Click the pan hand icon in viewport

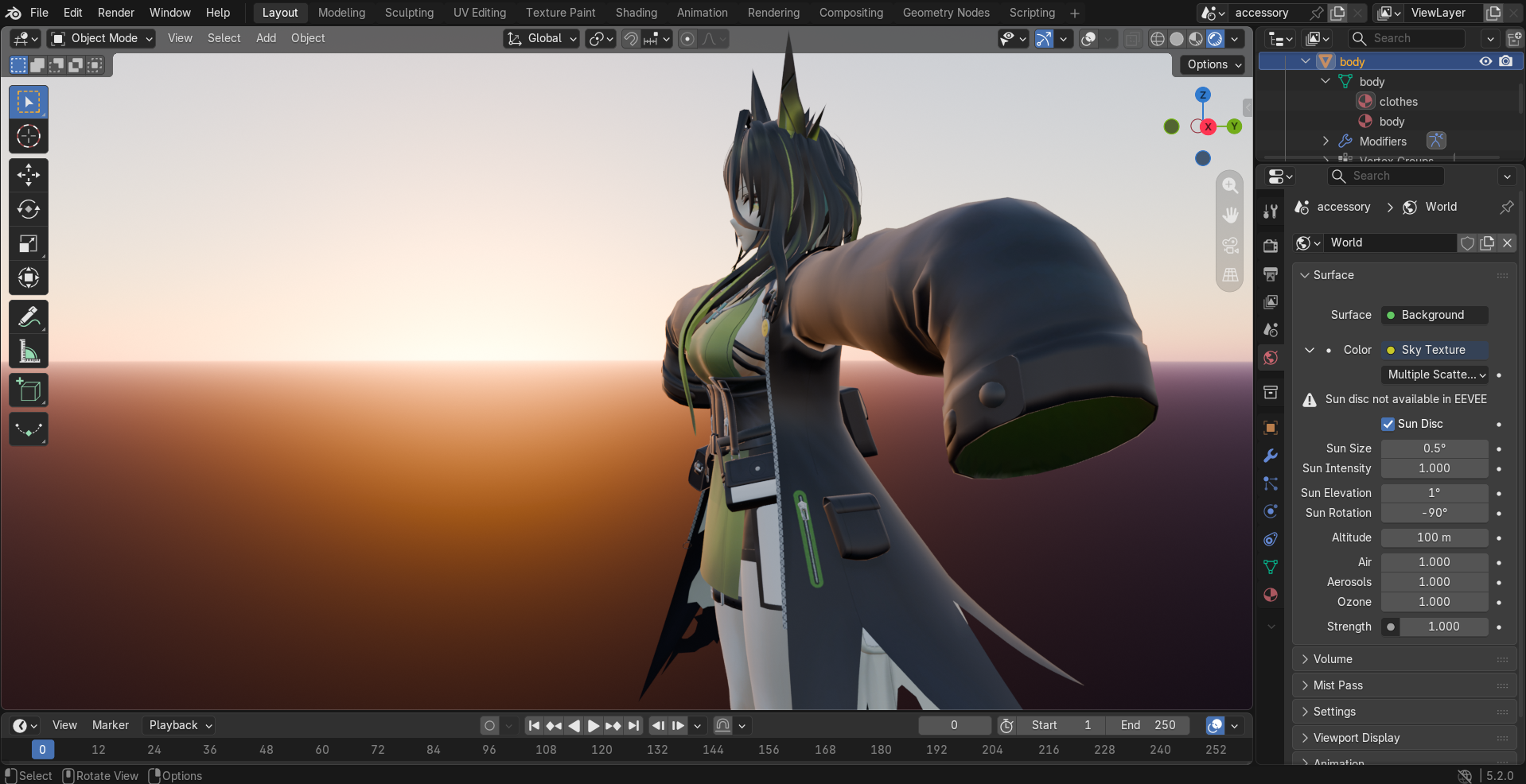click(1230, 215)
